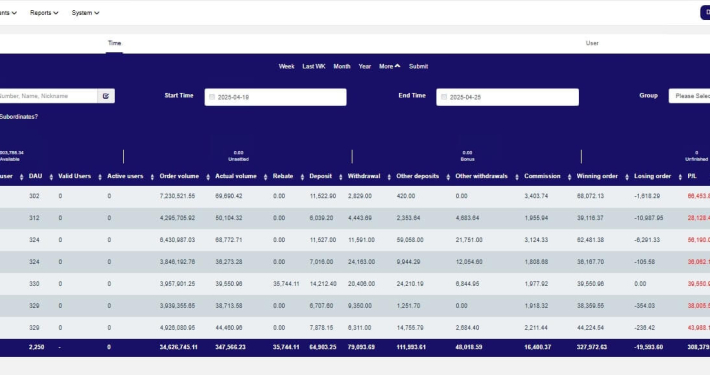Image resolution: width=710 pixels, height=375 pixels.
Task: Select the Year quick range
Action: [x=365, y=66]
